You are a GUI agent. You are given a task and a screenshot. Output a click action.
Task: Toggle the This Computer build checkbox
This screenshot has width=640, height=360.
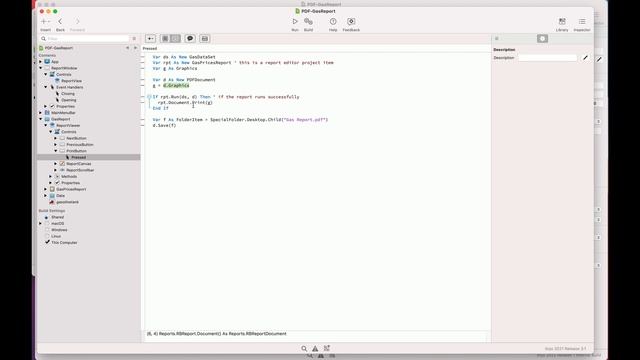pos(47,242)
